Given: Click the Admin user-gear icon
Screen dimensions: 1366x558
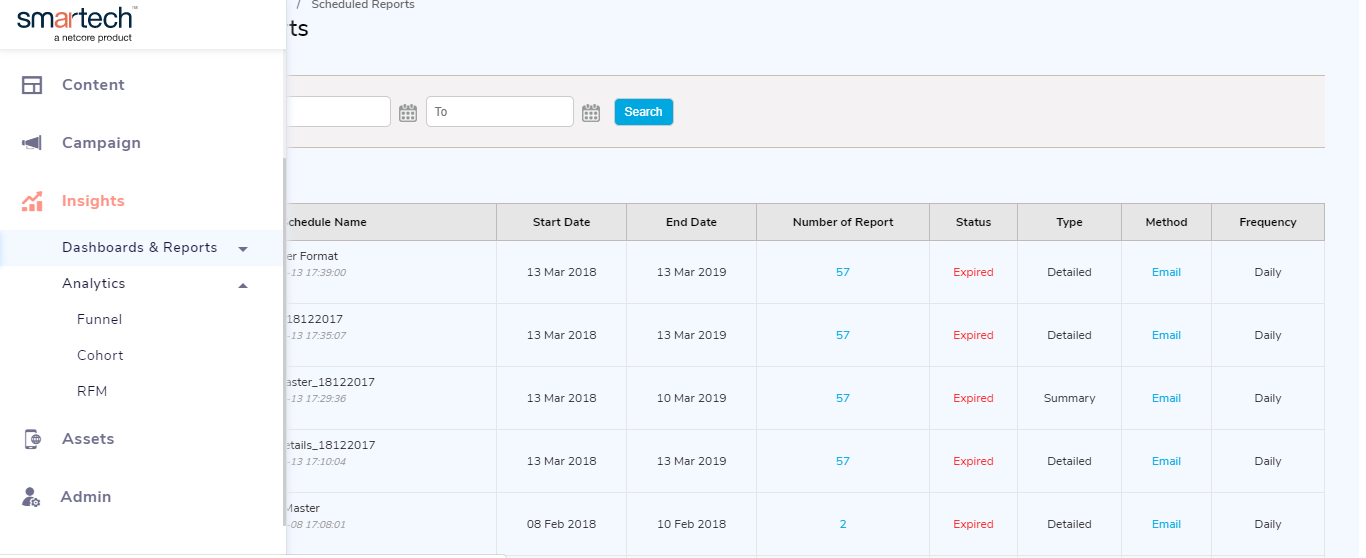Looking at the screenshot, I should pyautogui.click(x=32, y=497).
